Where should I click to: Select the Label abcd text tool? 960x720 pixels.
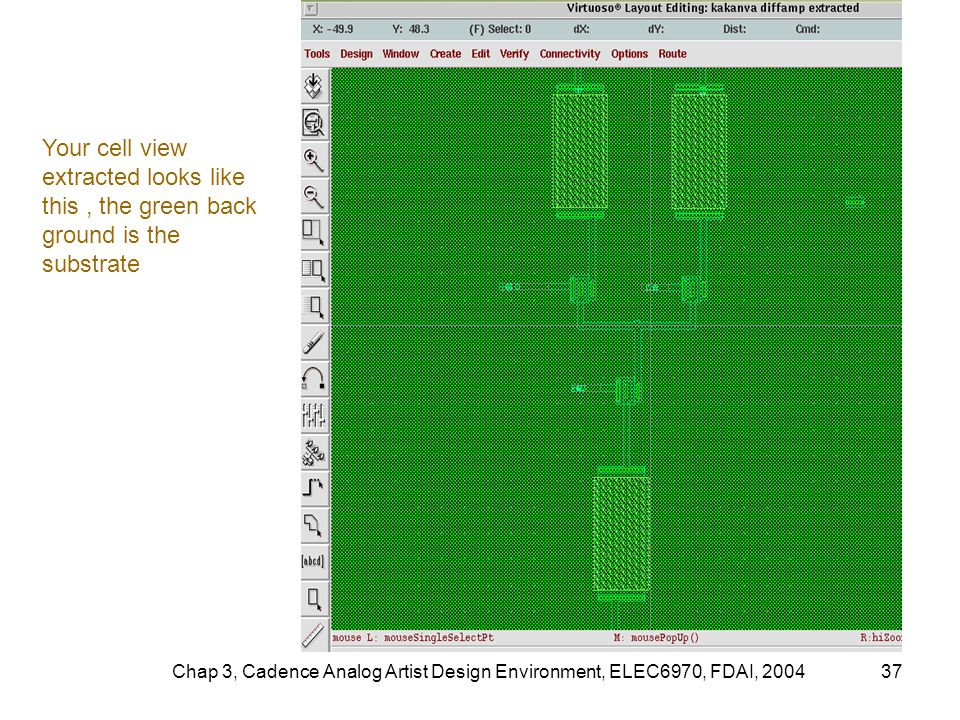[x=314, y=561]
